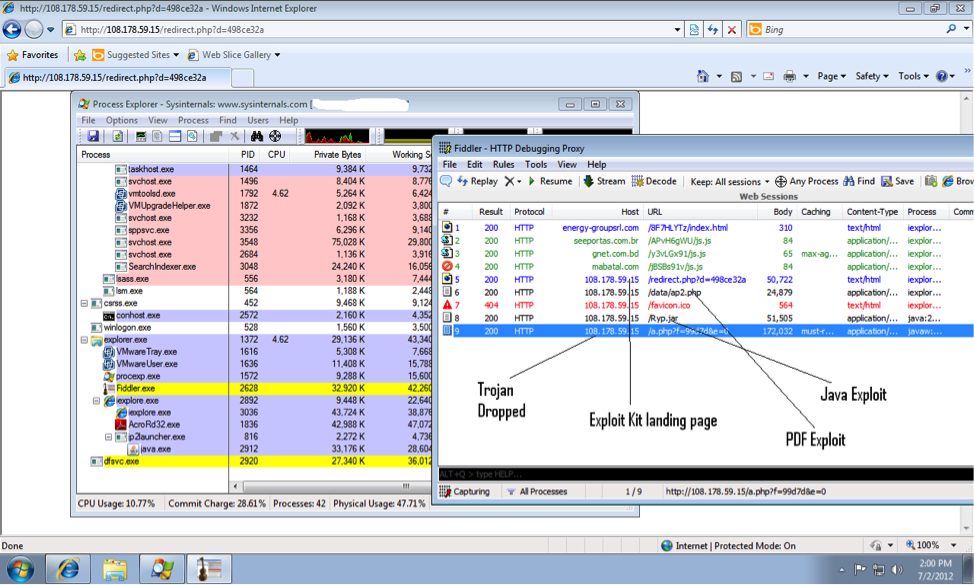Click Any Process target in Fiddler toolbar

[807, 181]
